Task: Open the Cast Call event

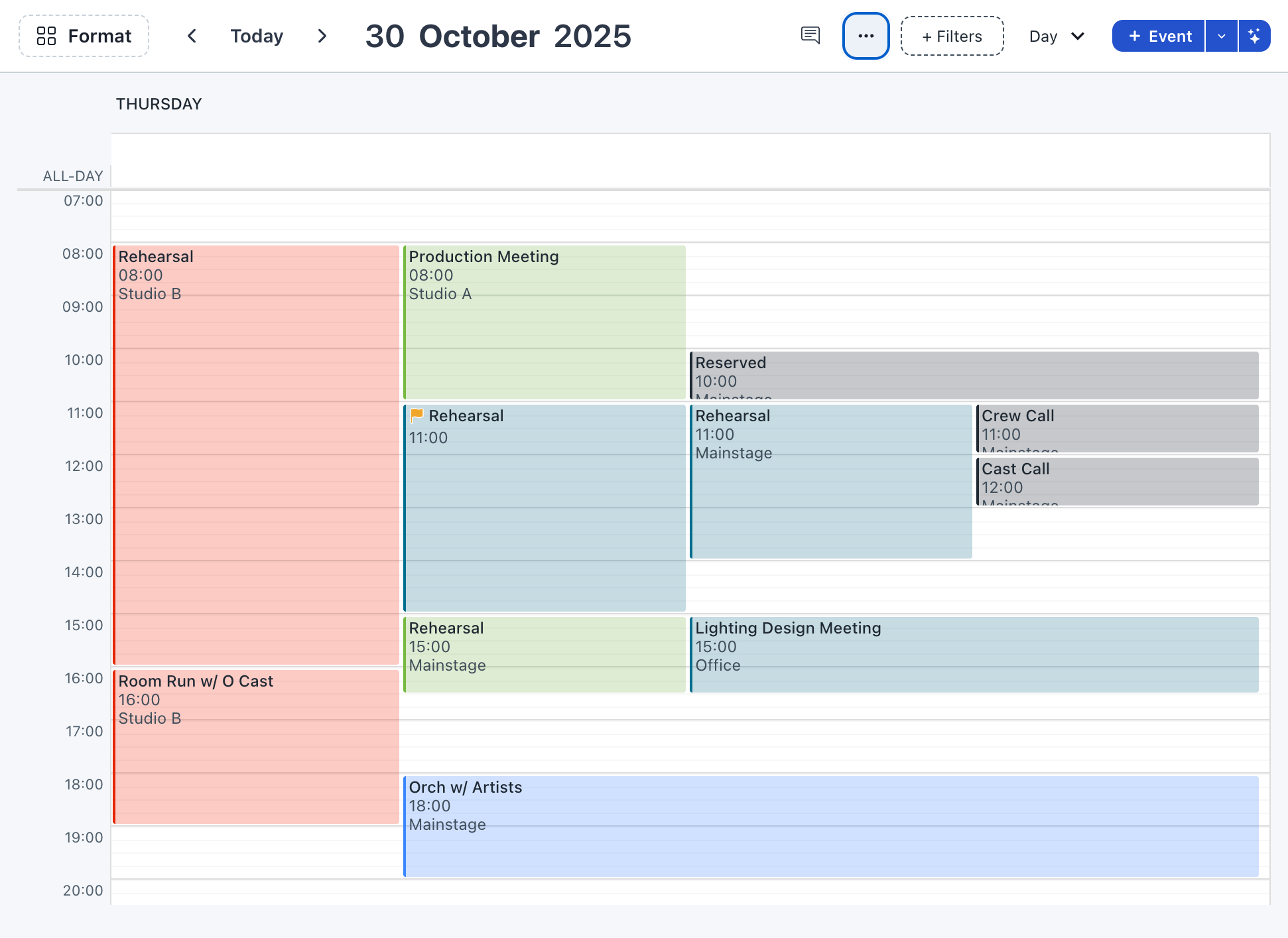Action: pos(1118,482)
